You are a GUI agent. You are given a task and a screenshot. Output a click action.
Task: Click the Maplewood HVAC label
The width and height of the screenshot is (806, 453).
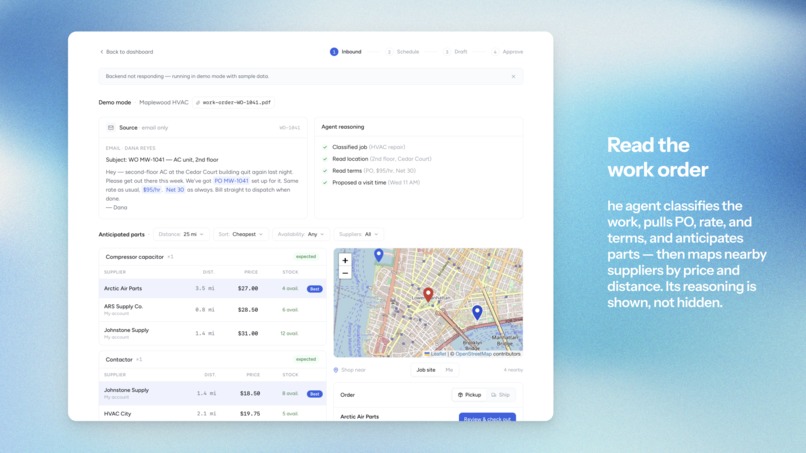[163, 102]
